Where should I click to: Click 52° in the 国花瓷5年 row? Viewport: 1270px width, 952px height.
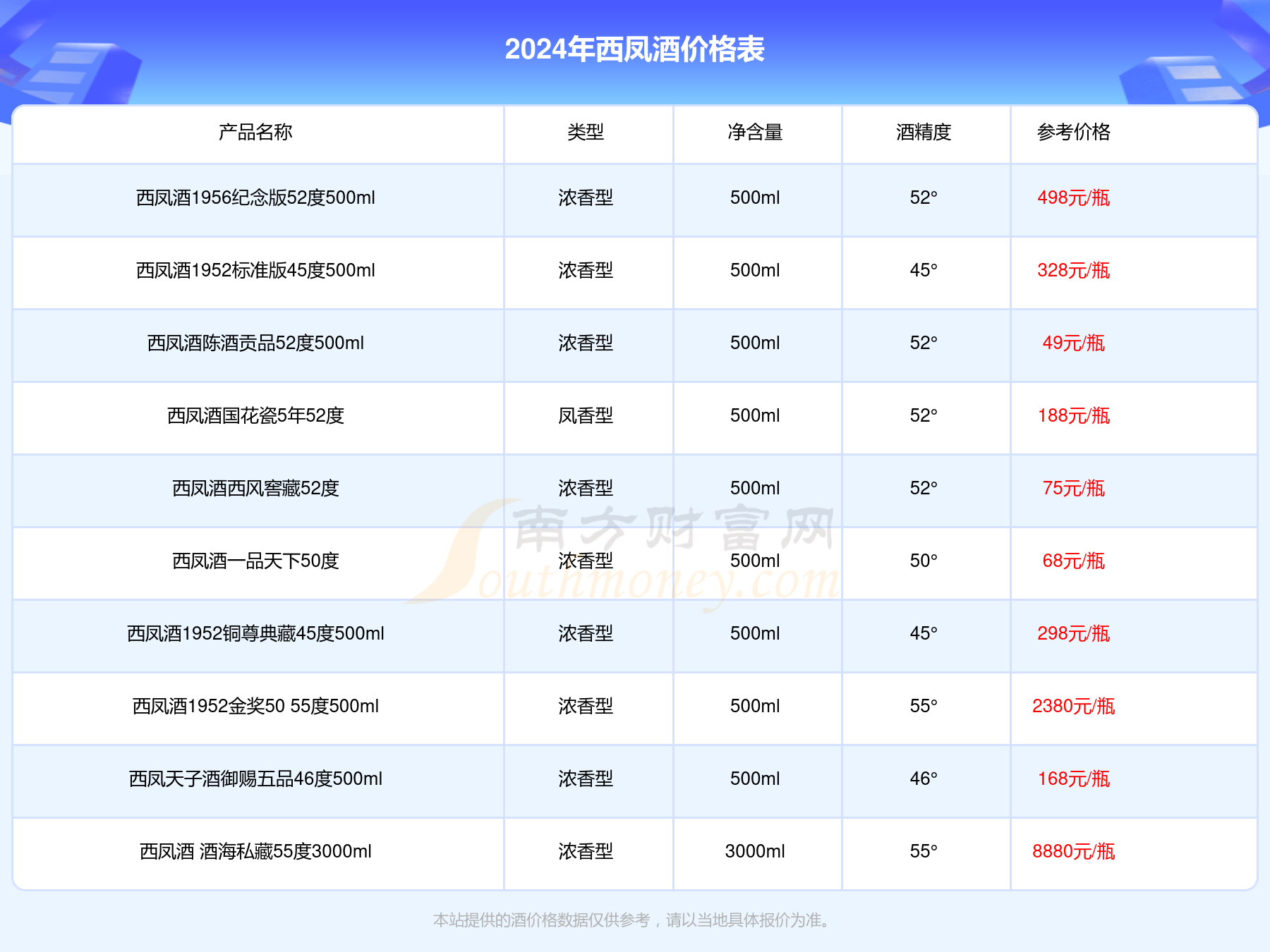(x=924, y=415)
